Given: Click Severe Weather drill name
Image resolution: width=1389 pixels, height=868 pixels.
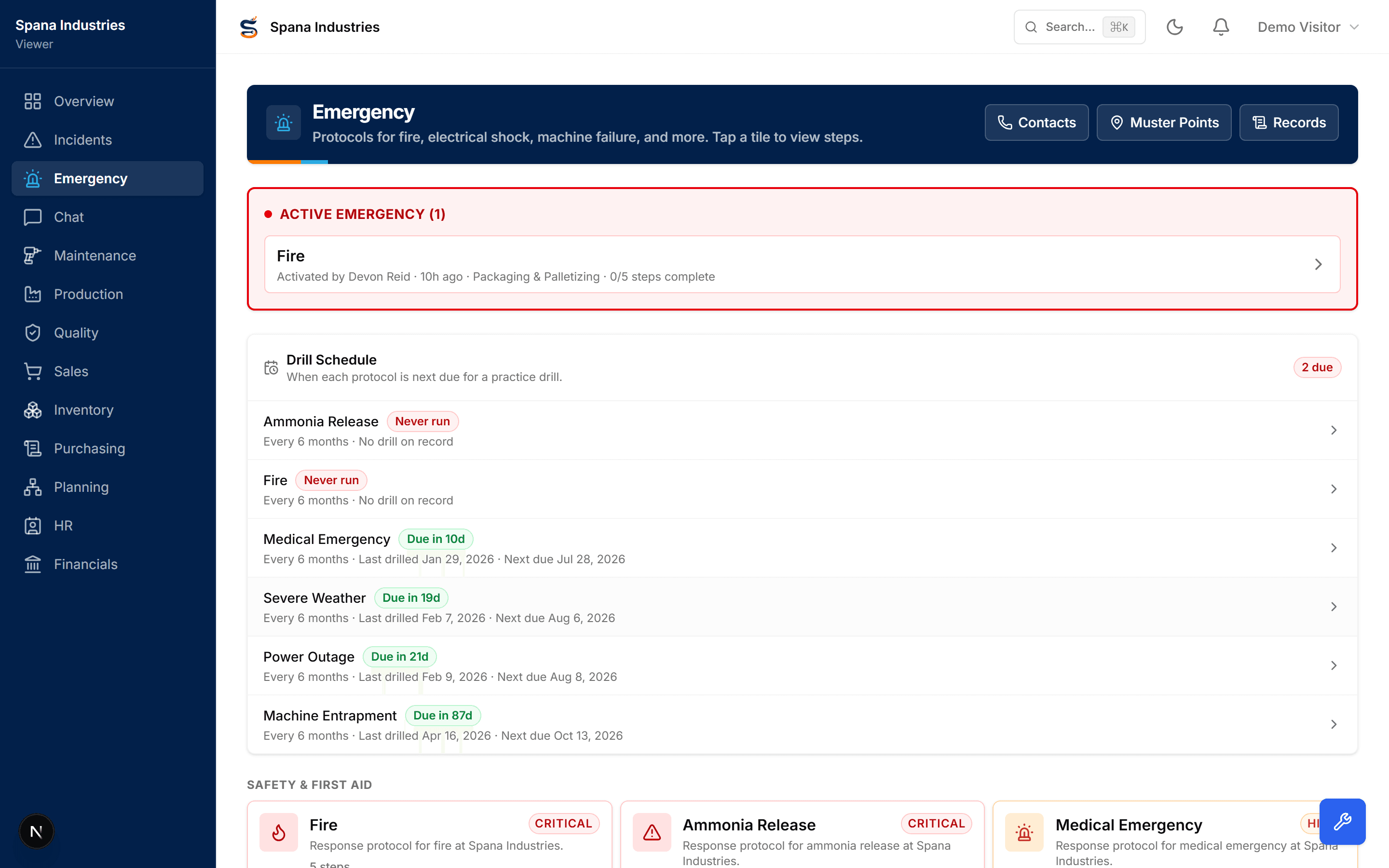Looking at the screenshot, I should (314, 598).
